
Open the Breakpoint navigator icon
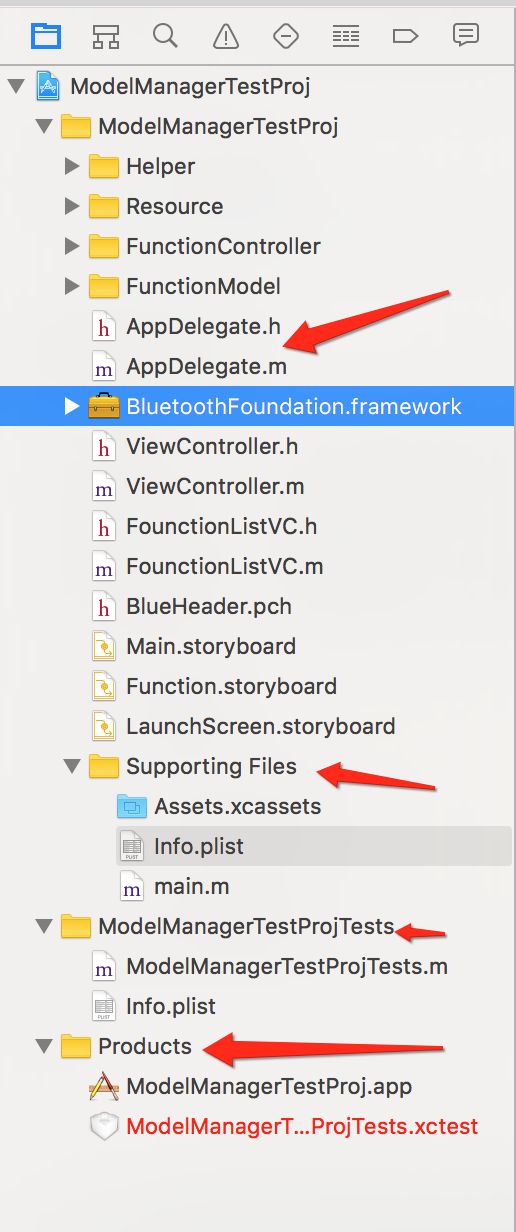click(x=405, y=36)
